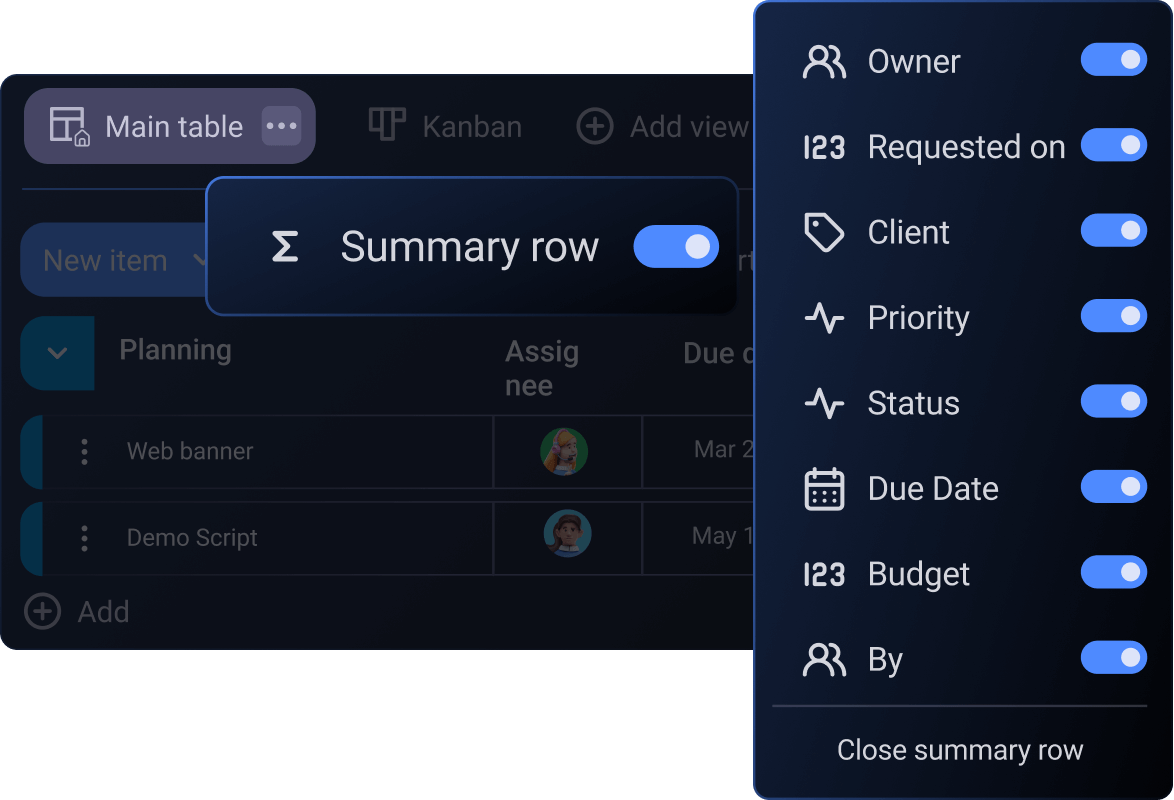Click Close summary row
The width and height of the screenshot is (1174, 800).
pyautogui.click(x=960, y=750)
